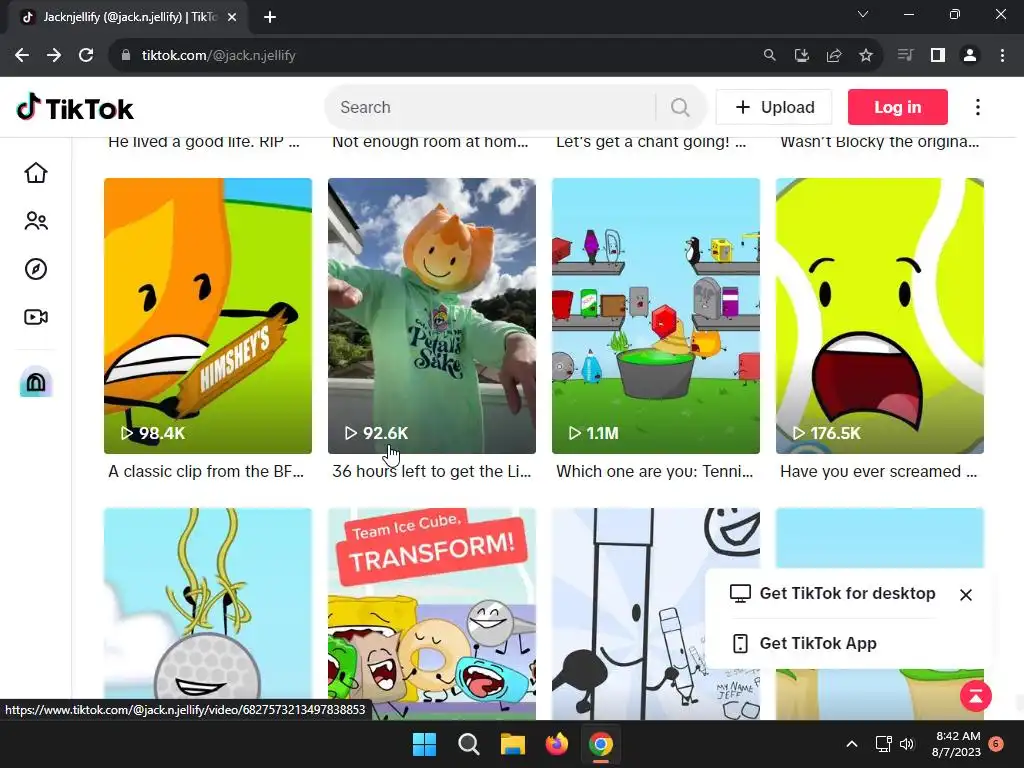Open the black-and-white pencil drawing video
Viewport: 1024px width, 768px height.
click(656, 614)
